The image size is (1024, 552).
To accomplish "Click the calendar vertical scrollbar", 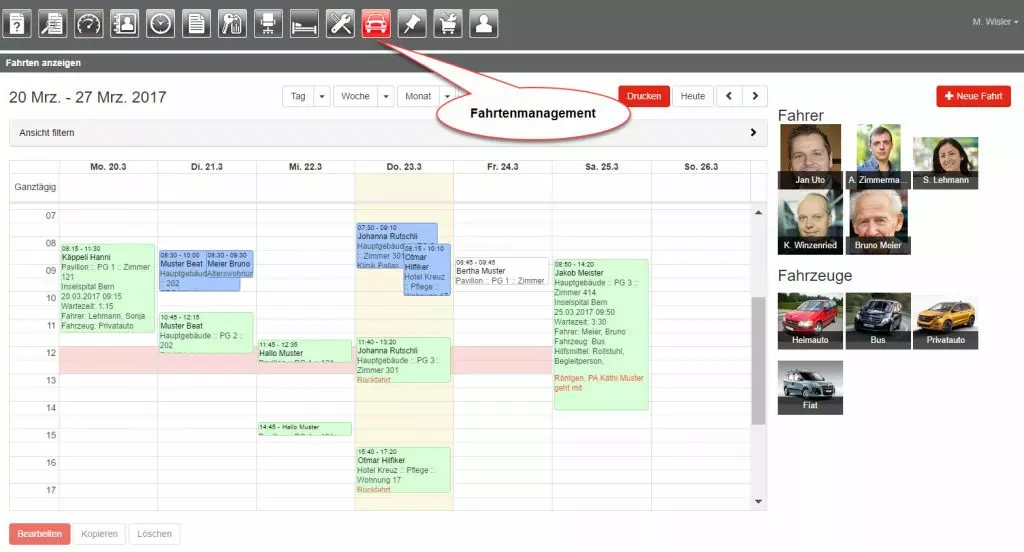I will 758,360.
